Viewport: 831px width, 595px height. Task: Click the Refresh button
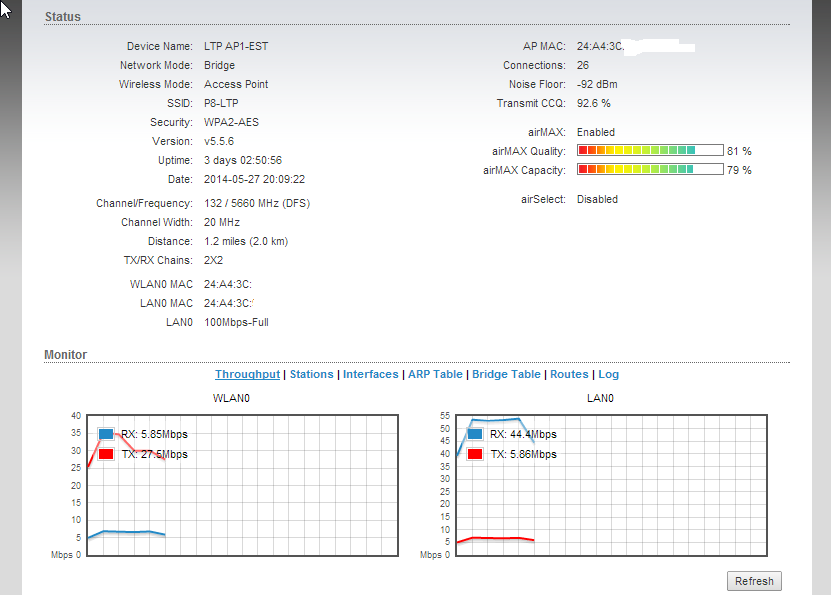click(754, 581)
